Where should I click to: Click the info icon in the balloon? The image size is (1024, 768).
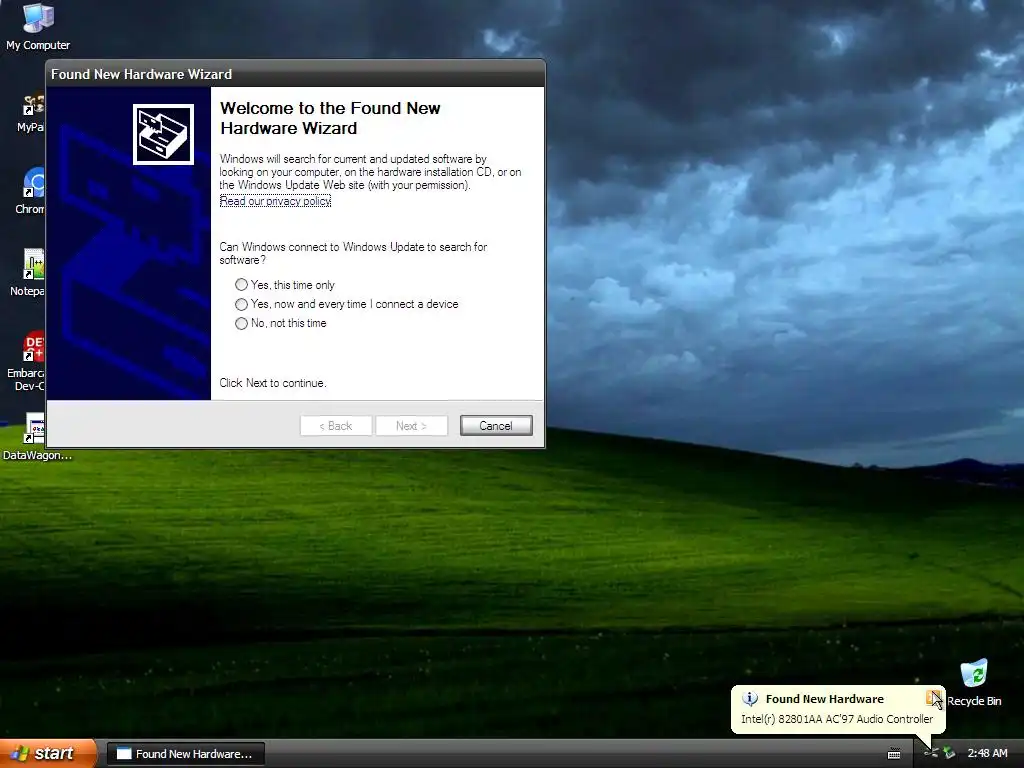(x=750, y=699)
